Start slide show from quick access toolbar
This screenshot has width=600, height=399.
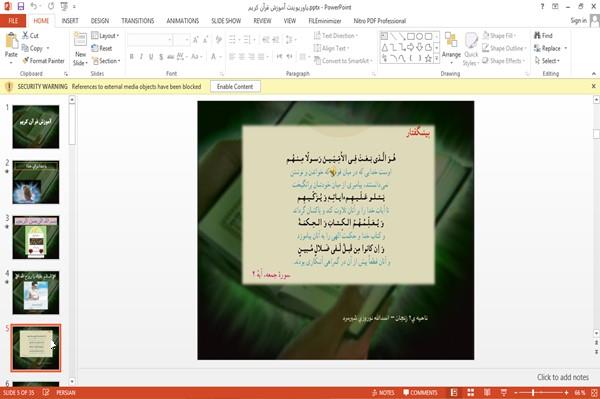coord(64,6)
